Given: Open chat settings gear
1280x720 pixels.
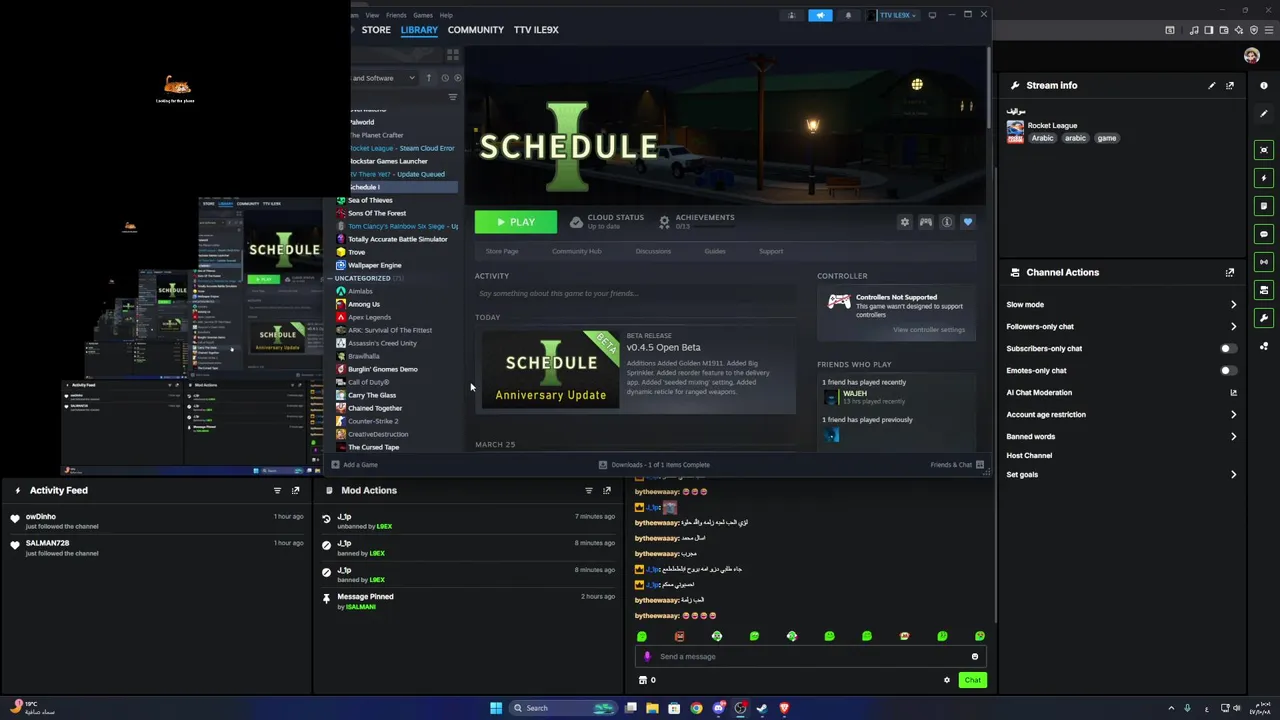Looking at the screenshot, I should (x=947, y=680).
